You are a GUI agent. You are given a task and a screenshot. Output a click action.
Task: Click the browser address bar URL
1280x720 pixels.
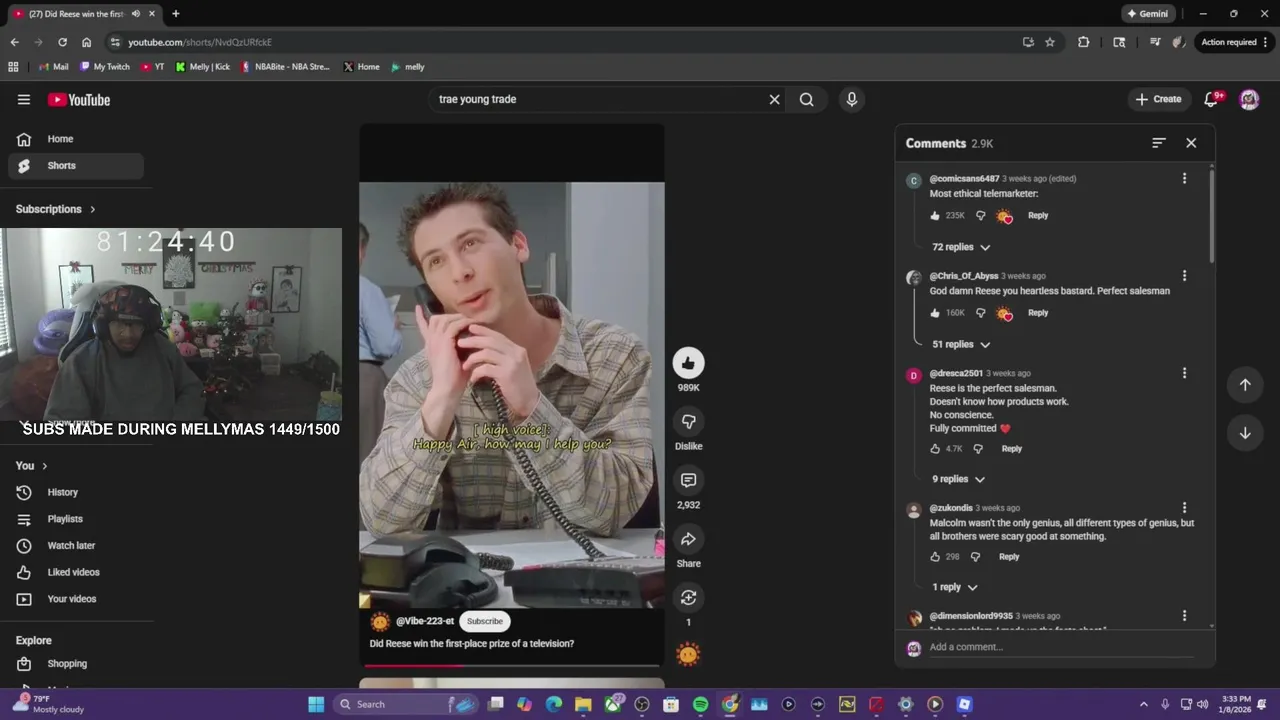tap(200, 42)
